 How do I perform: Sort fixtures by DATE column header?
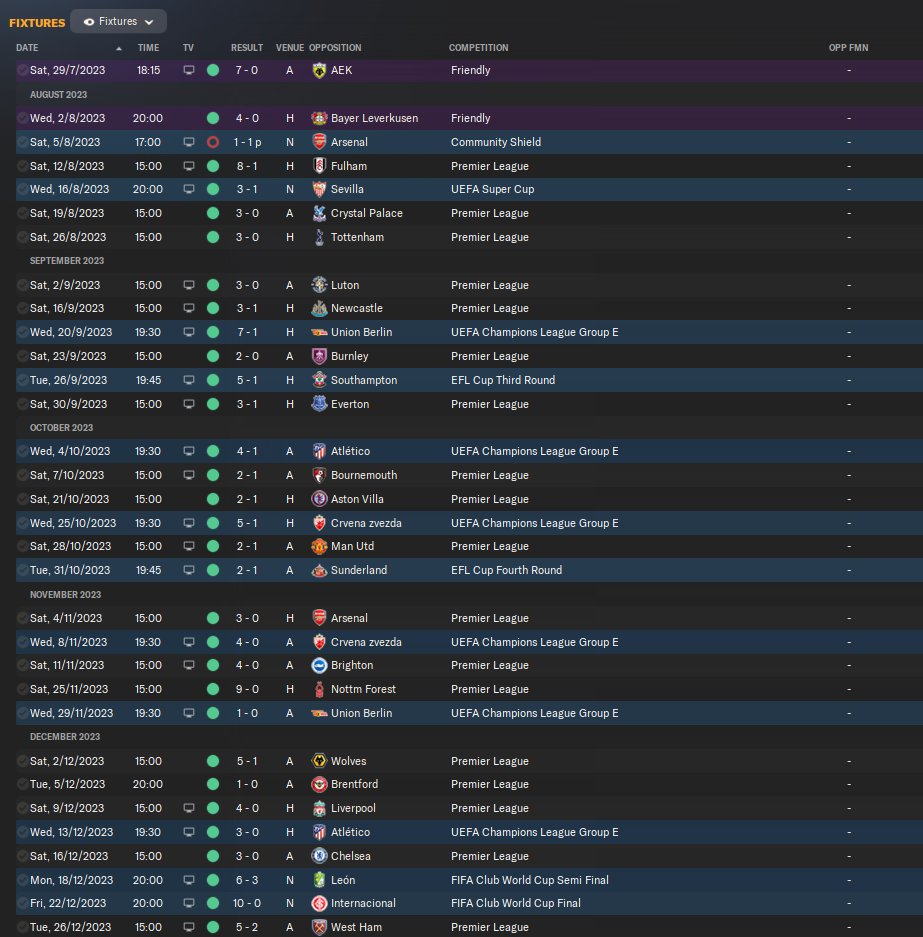point(27,48)
